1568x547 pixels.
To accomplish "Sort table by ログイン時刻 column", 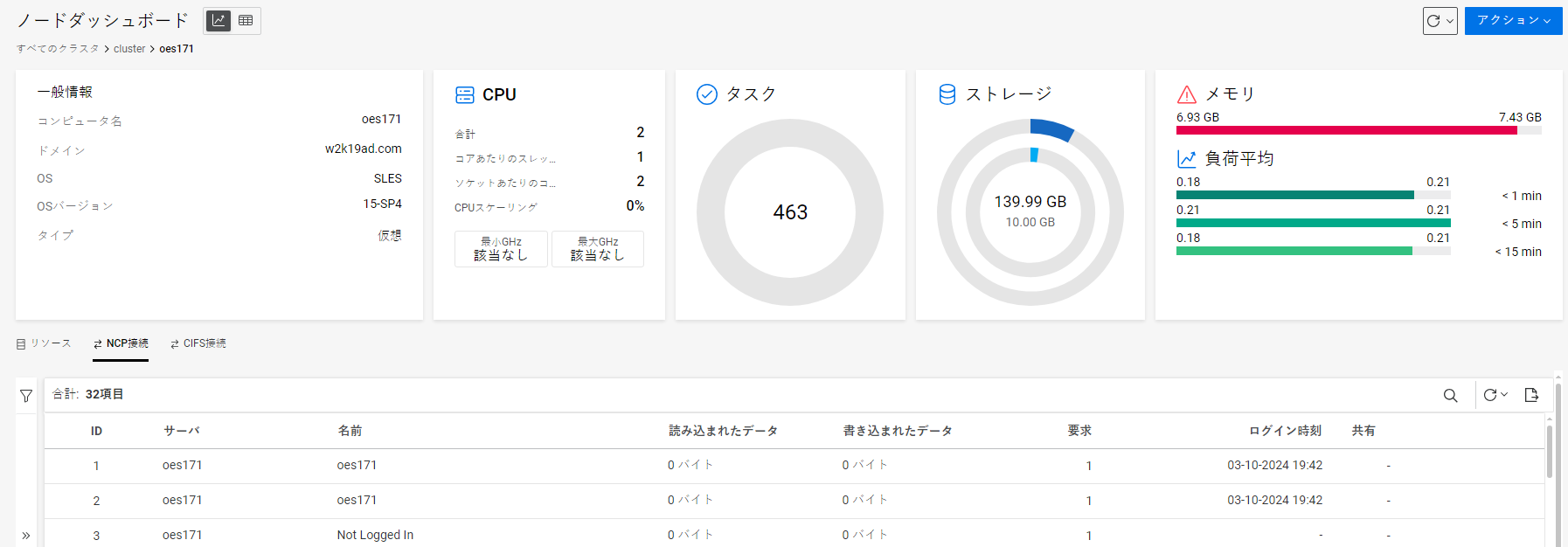I will pos(1284,431).
